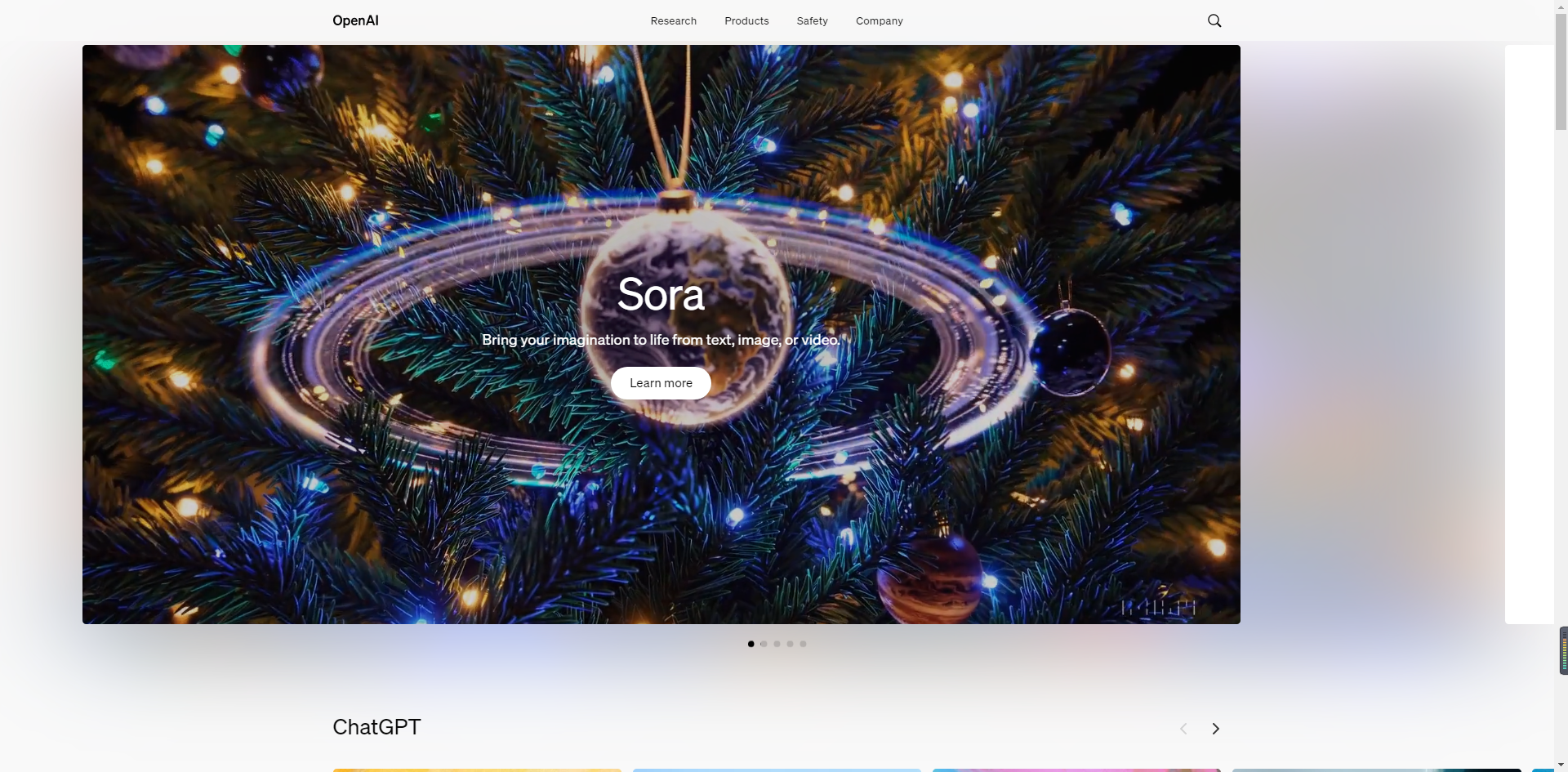This screenshot has height=772, width=1568.
Task: Select the last carousel dot
Action: click(x=803, y=643)
